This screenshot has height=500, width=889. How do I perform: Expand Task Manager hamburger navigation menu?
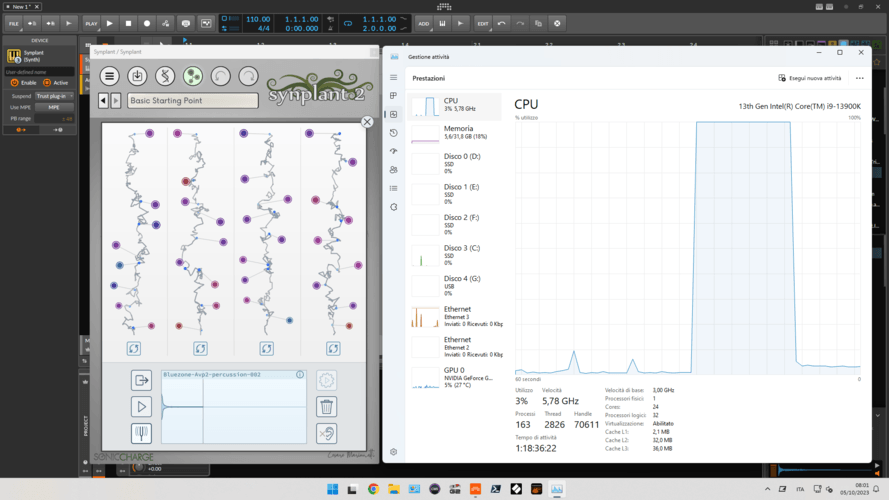point(393,78)
